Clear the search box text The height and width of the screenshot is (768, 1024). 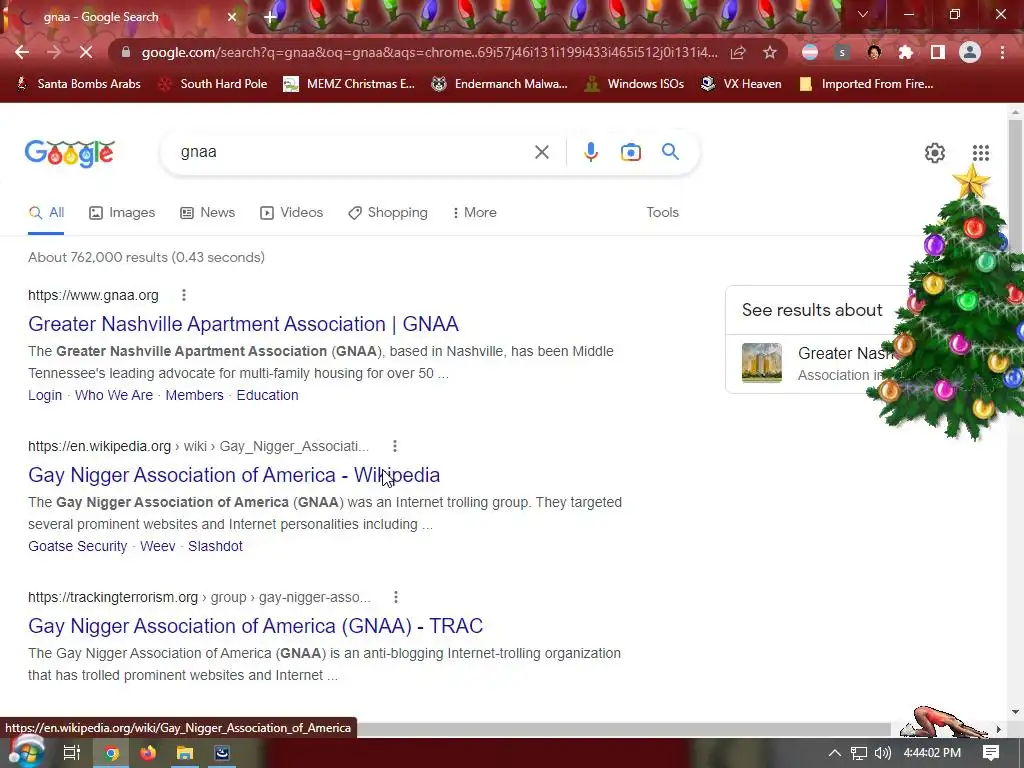point(541,152)
